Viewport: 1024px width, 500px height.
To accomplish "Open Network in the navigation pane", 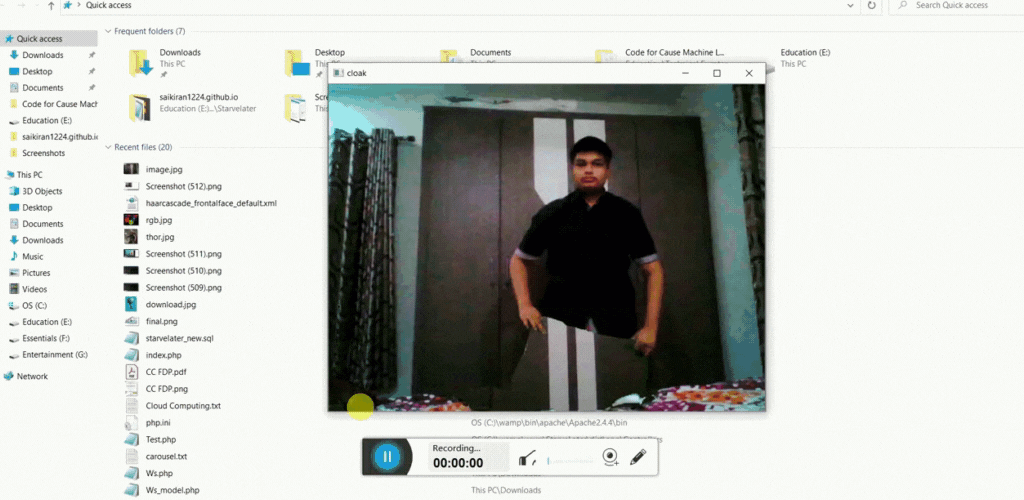I will tap(32, 376).
